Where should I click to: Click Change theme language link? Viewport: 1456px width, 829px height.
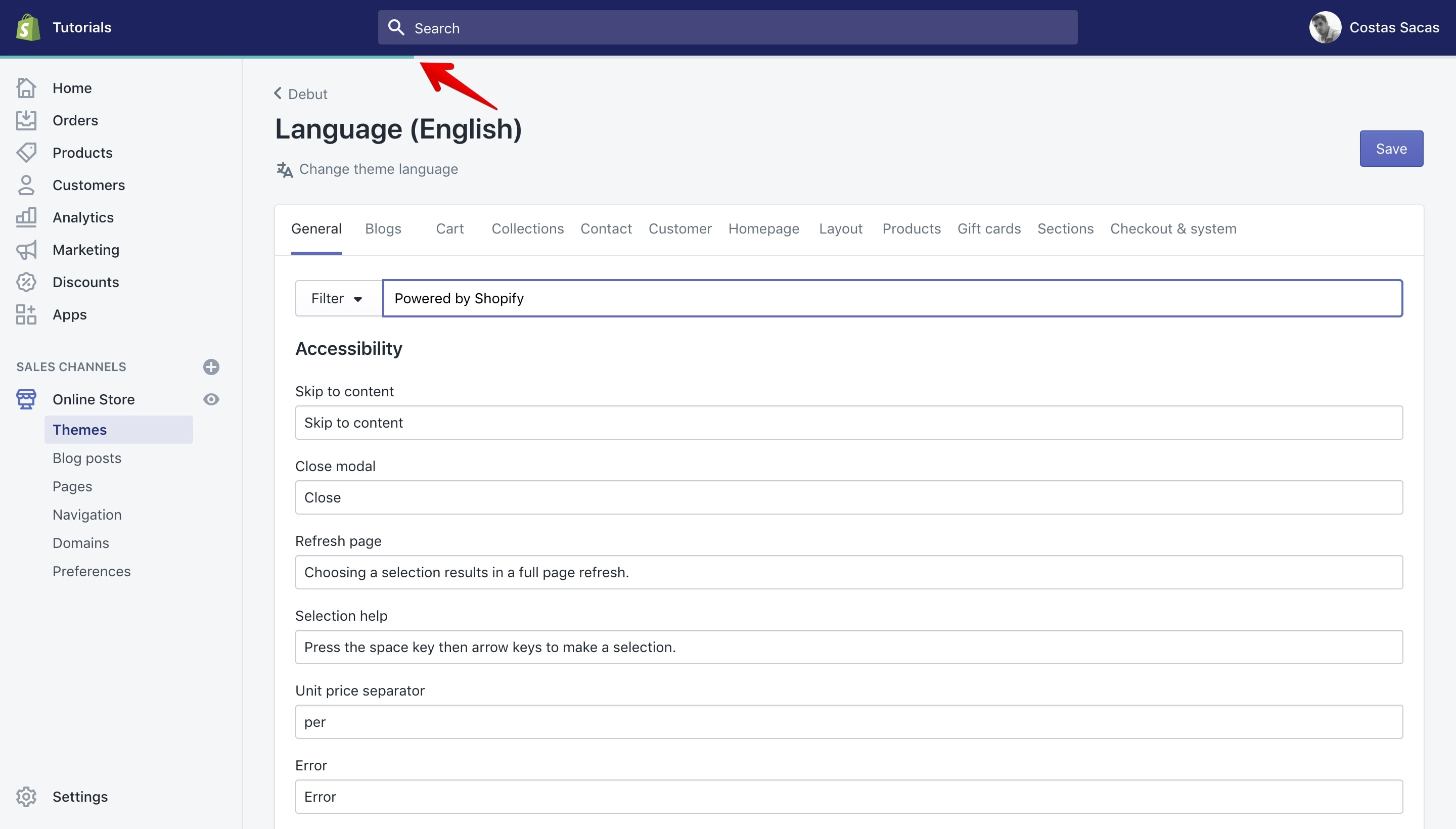379,169
